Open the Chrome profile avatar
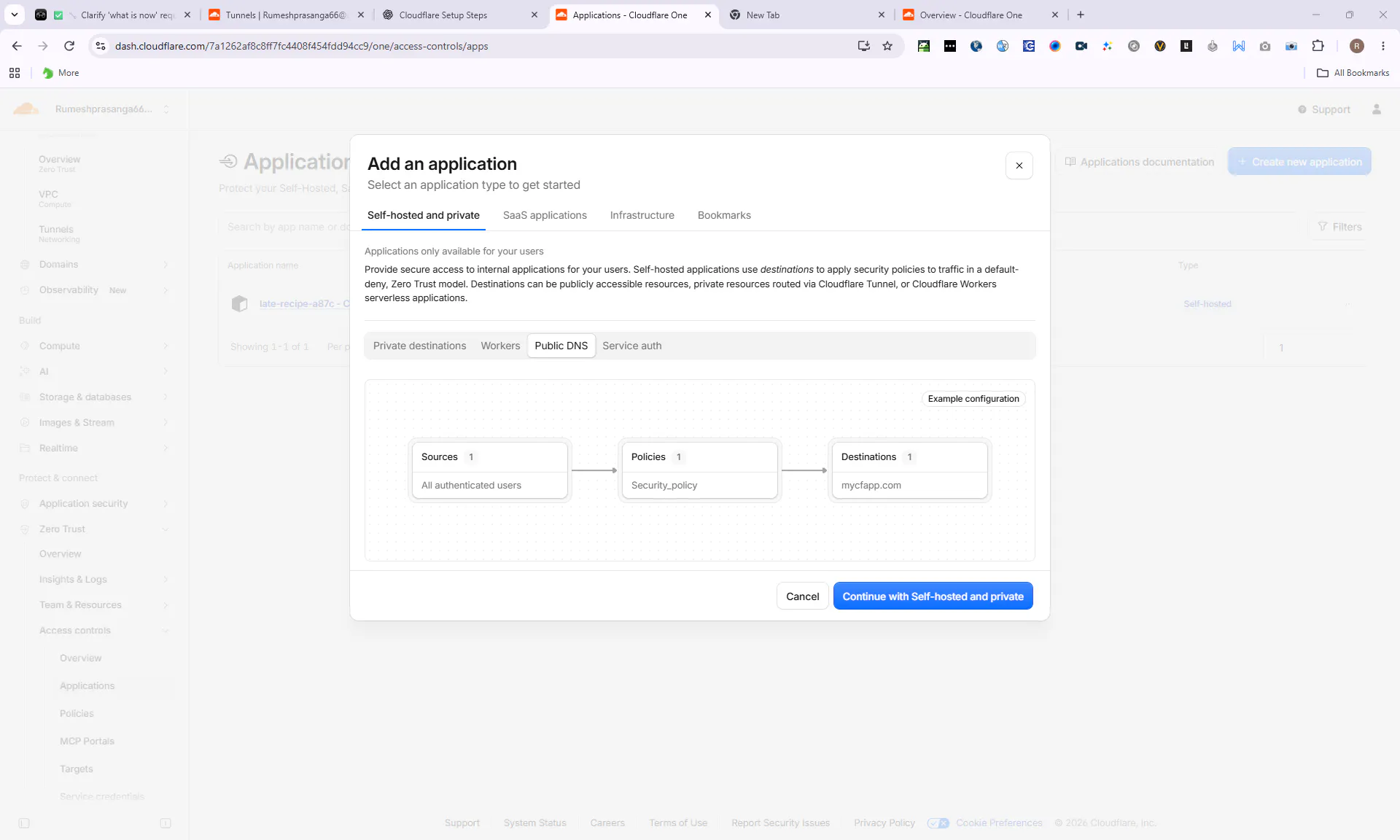Viewport: 1400px width, 840px height. (1357, 46)
